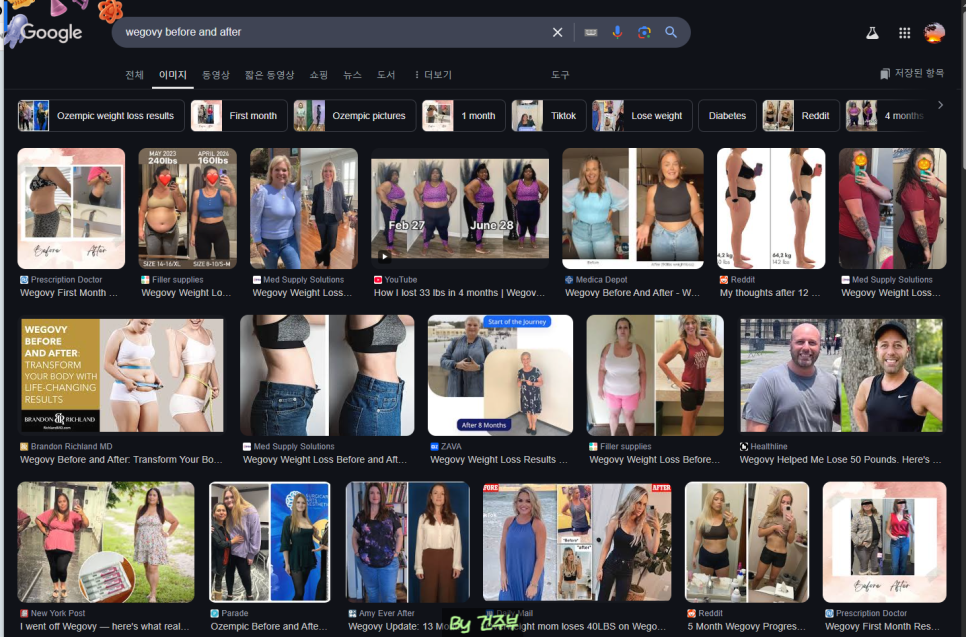Open Reddit 5 Month Wegovy Progress image
The image size is (966, 637).
click(747, 542)
